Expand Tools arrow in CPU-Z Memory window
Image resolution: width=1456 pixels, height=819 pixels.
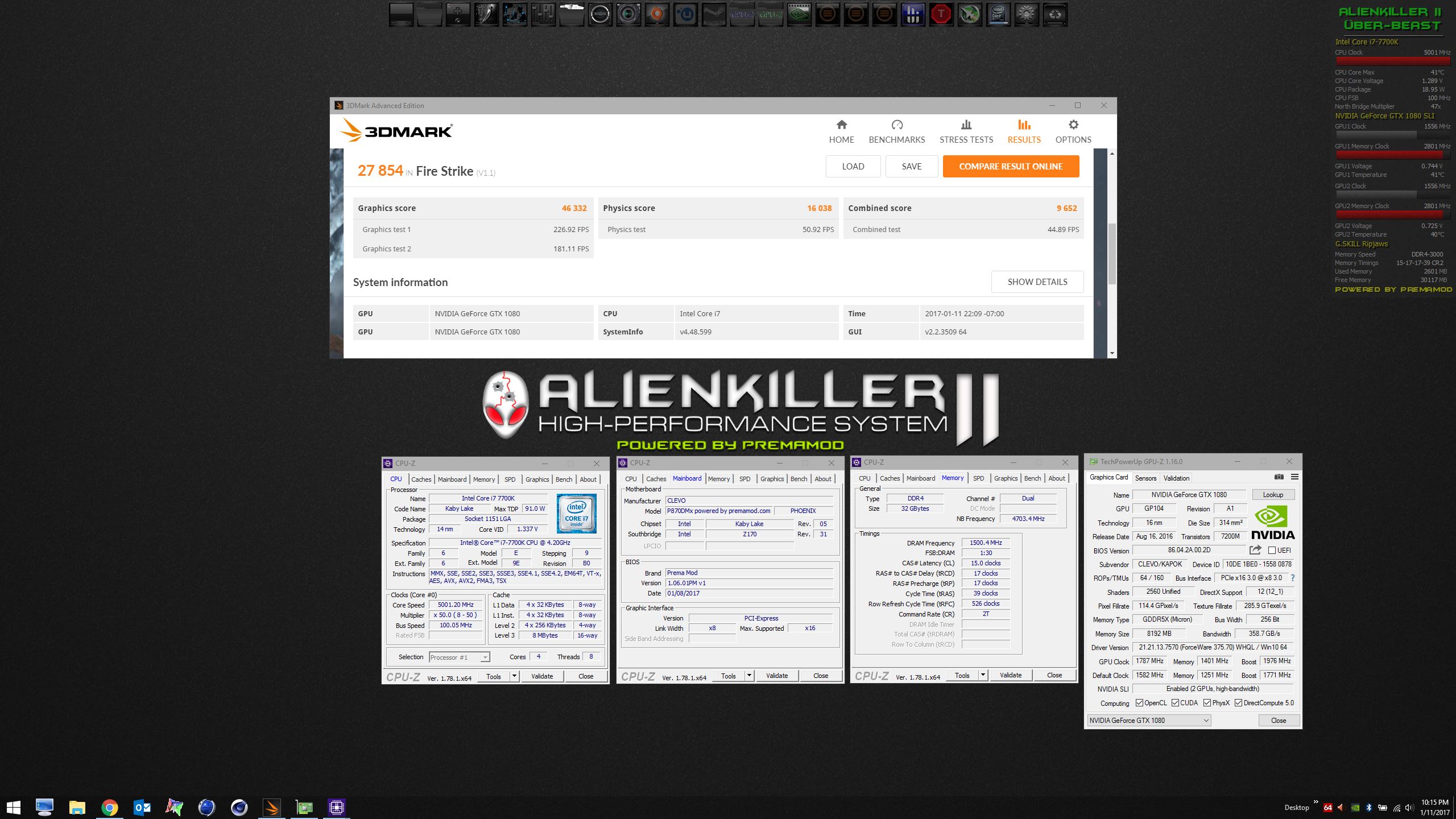[983, 675]
